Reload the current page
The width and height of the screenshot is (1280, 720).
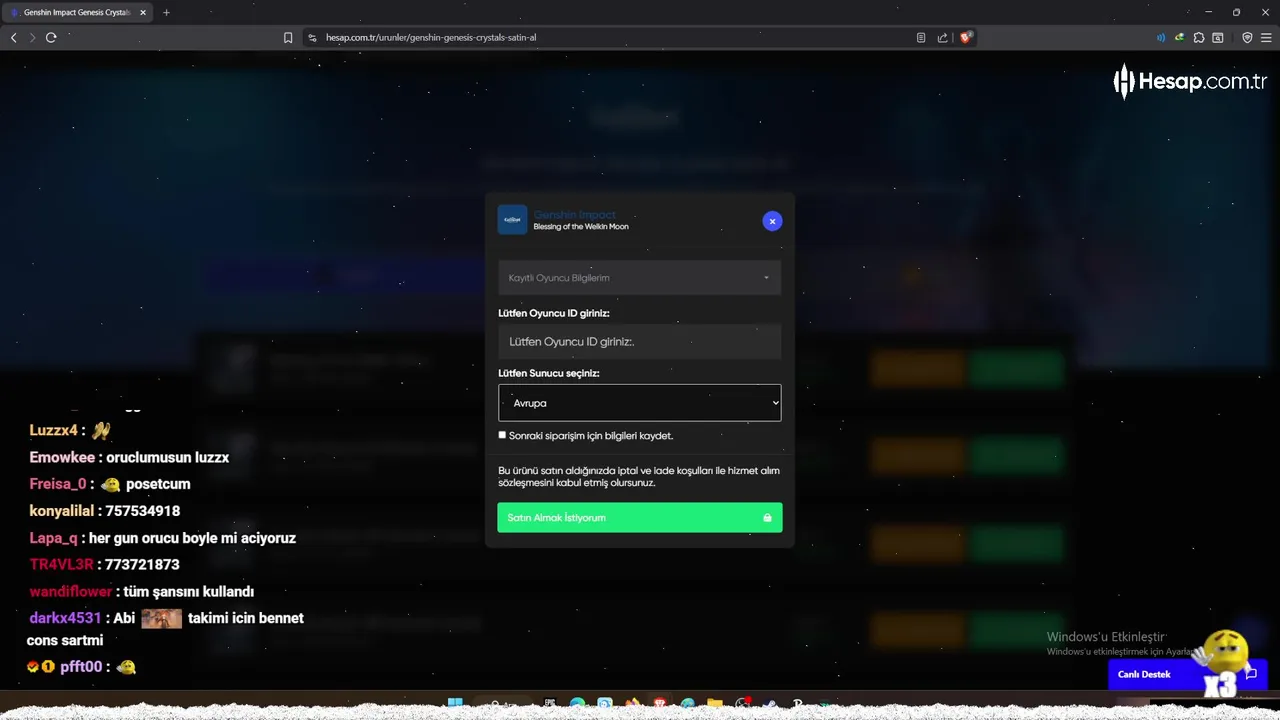(x=51, y=37)
